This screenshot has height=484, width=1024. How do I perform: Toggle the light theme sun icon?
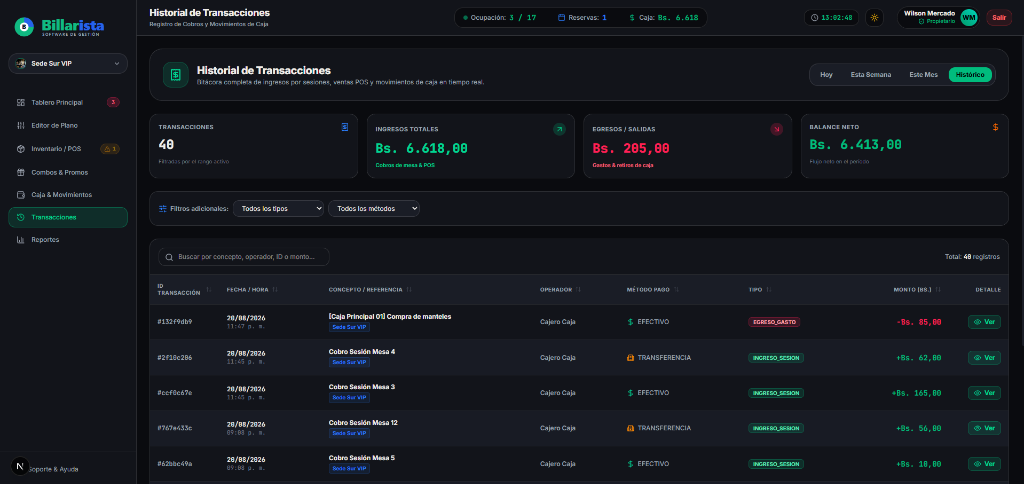(x=874, y=18)
